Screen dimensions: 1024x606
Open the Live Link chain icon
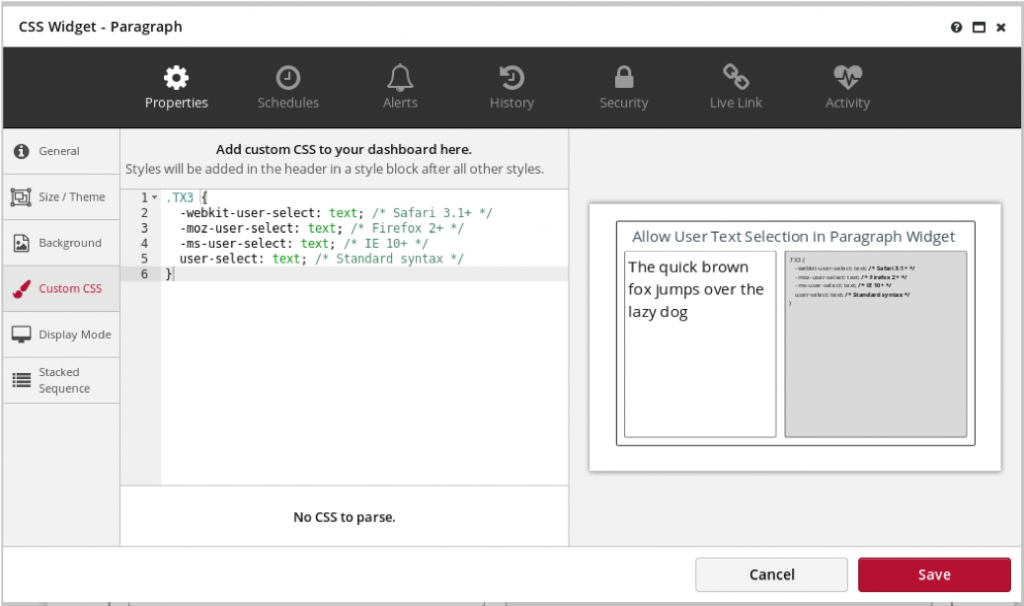(x=735, y=76)
